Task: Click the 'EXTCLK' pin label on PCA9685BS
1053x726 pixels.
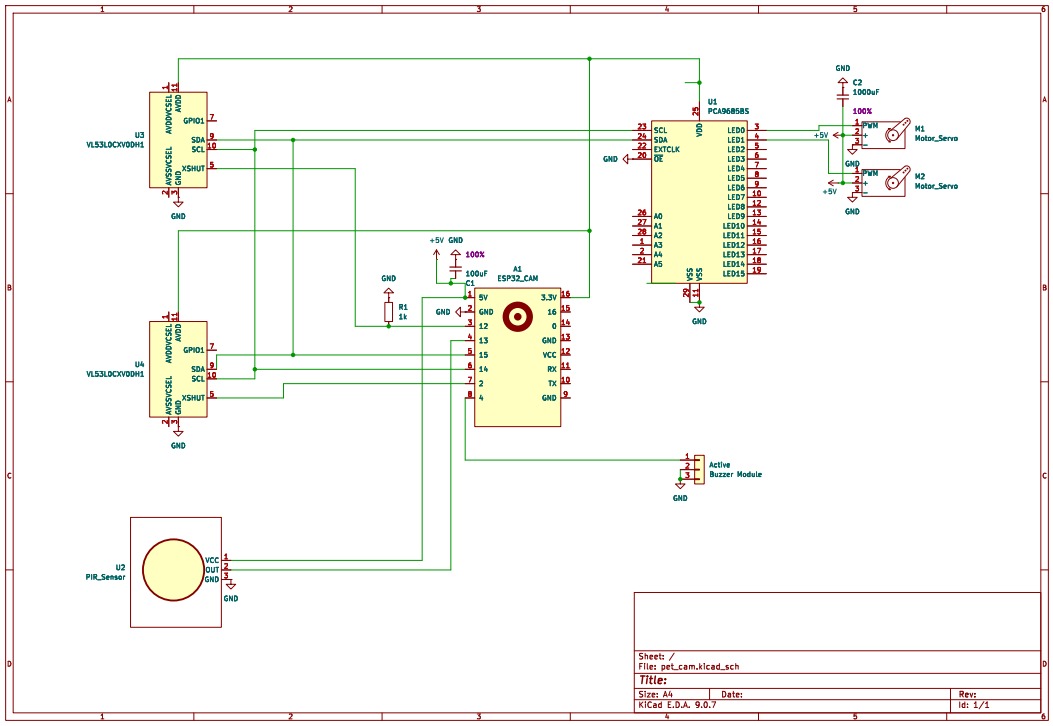Action: tap(667, 149)
